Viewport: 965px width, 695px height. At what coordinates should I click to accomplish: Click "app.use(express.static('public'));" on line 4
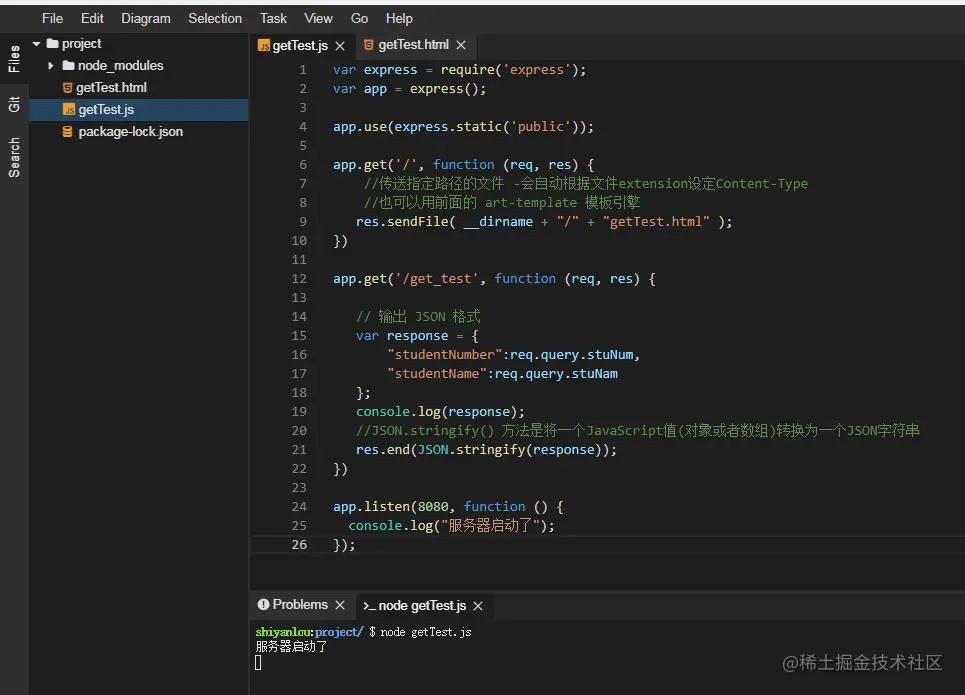coord(463,126)
